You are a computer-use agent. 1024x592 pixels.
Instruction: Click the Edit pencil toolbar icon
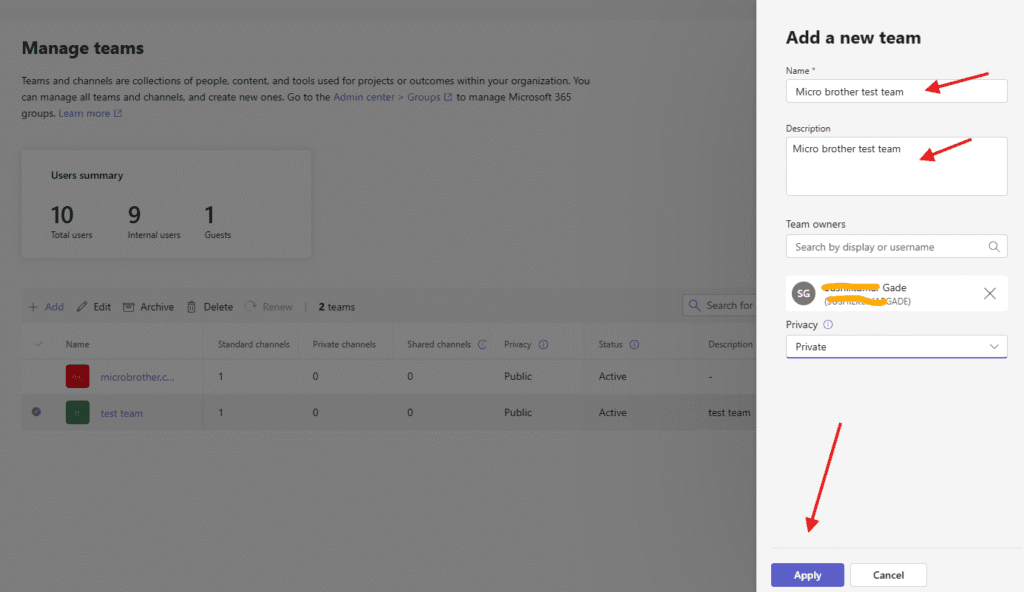(x=82, y=307)
